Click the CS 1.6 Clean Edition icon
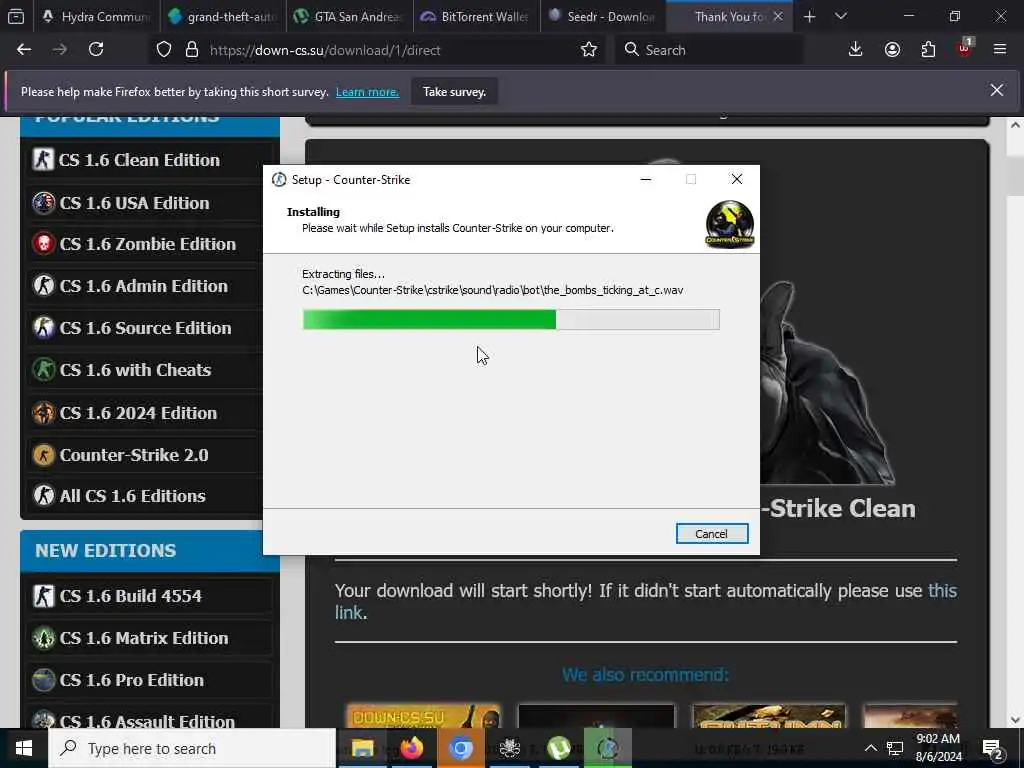1024x768 pixels. (43, 159)
